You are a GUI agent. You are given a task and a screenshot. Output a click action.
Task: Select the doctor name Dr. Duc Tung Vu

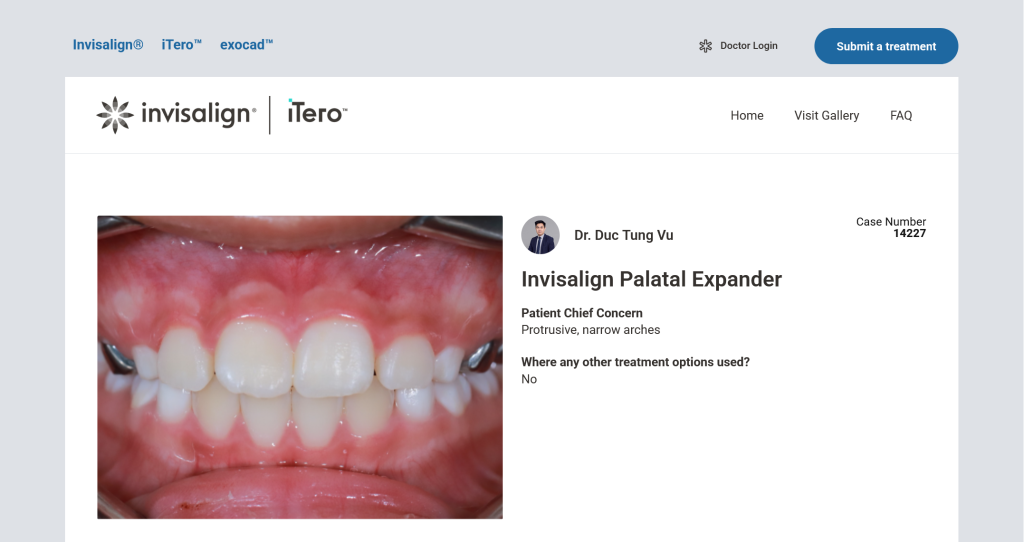click(x=623, y=236)
